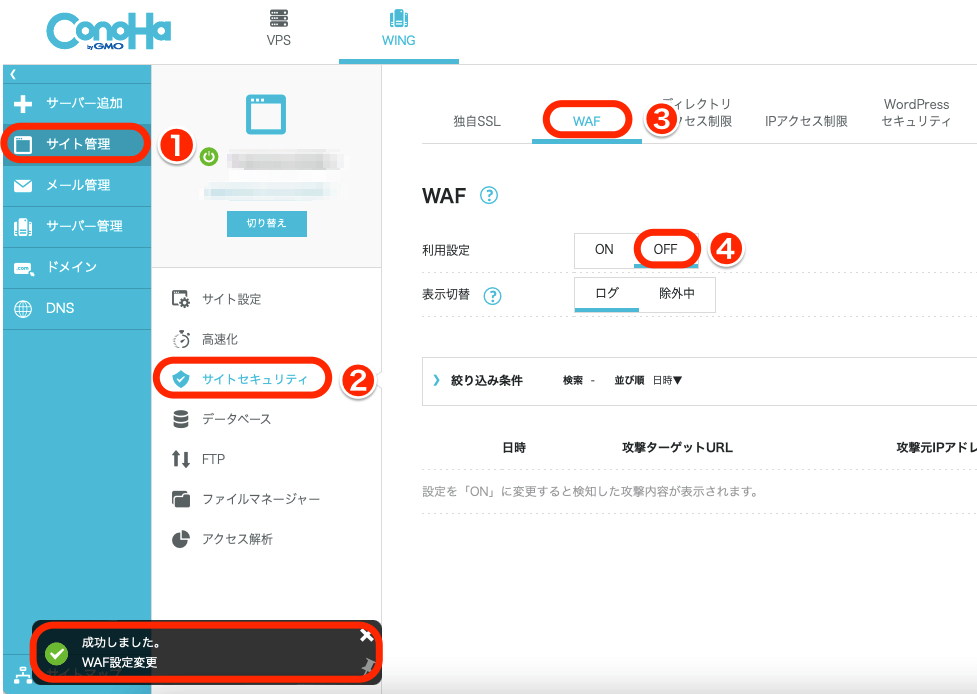Click the ConoHa logo
The width and height of the screenshot is (977, 694).
point(108,30)
